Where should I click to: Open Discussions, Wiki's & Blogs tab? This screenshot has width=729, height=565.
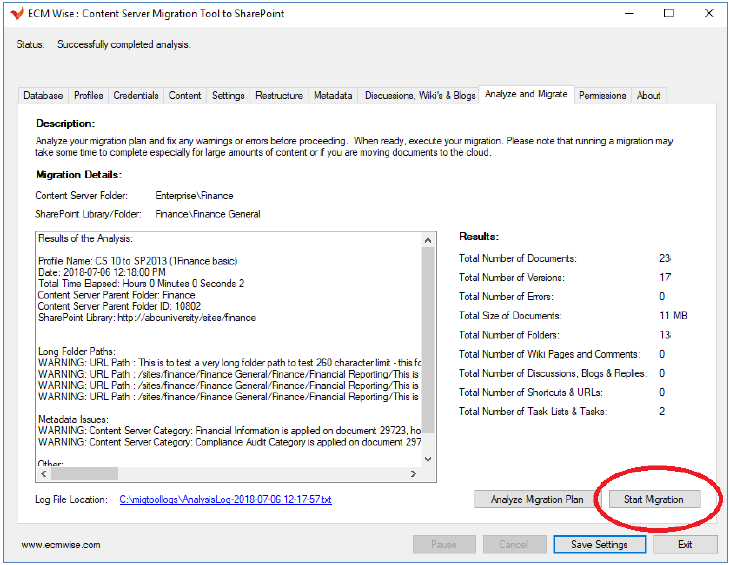[x=419, y=96]
